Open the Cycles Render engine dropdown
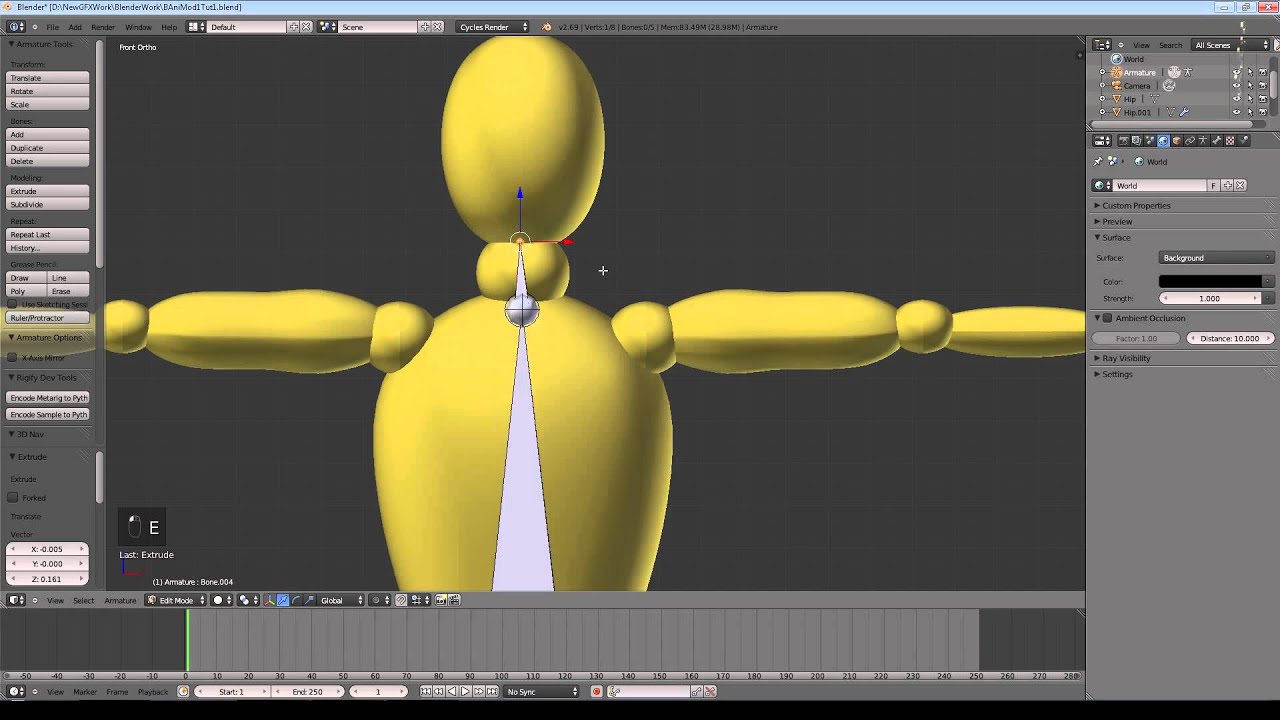1280x720 pixels. coord(493,27)
